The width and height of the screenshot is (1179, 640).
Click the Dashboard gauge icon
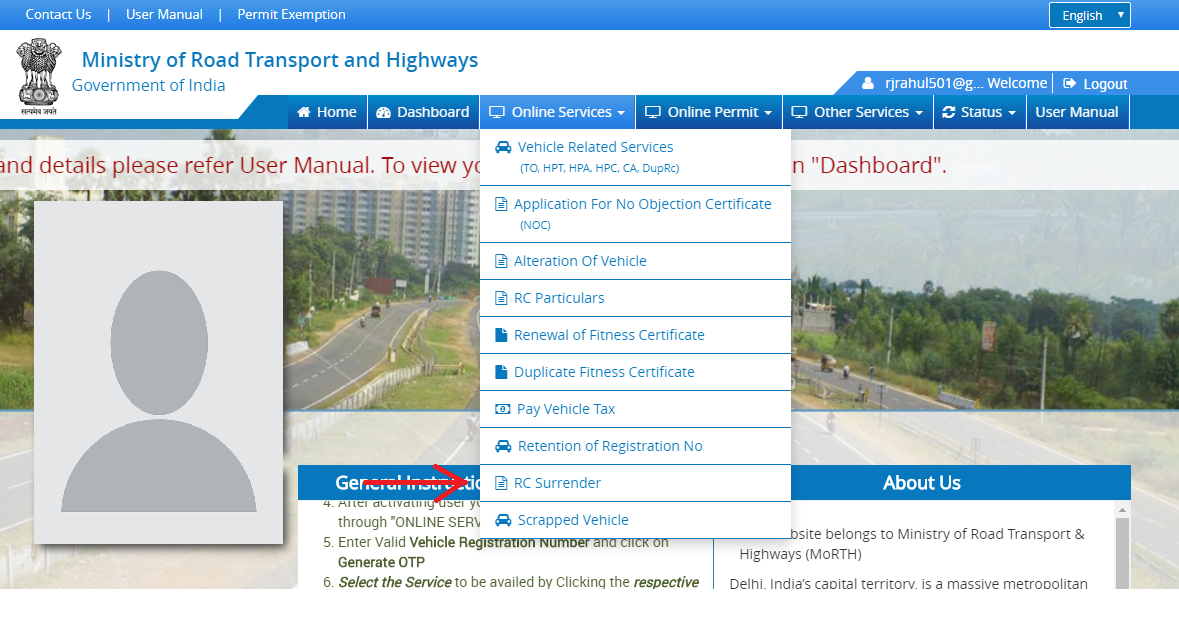(x=383, y=112)
